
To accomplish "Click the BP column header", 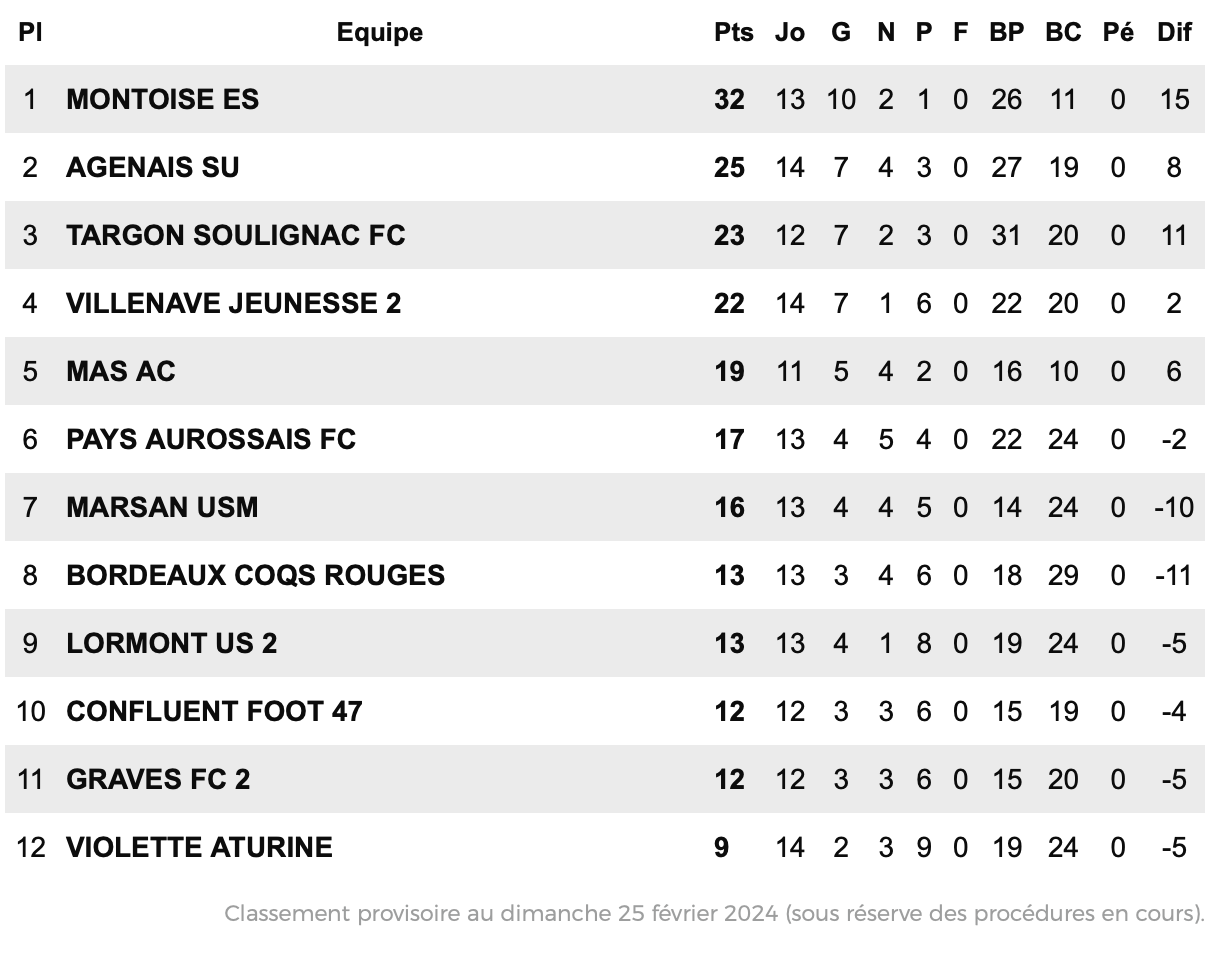I will click(x=1007, y=32).
